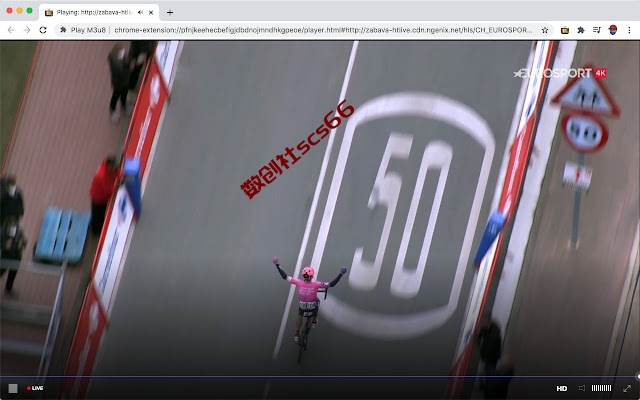Viewport: 640px width, 400px height.
Task: Go forward with the browser forward arrow
Action: [27, 30]
